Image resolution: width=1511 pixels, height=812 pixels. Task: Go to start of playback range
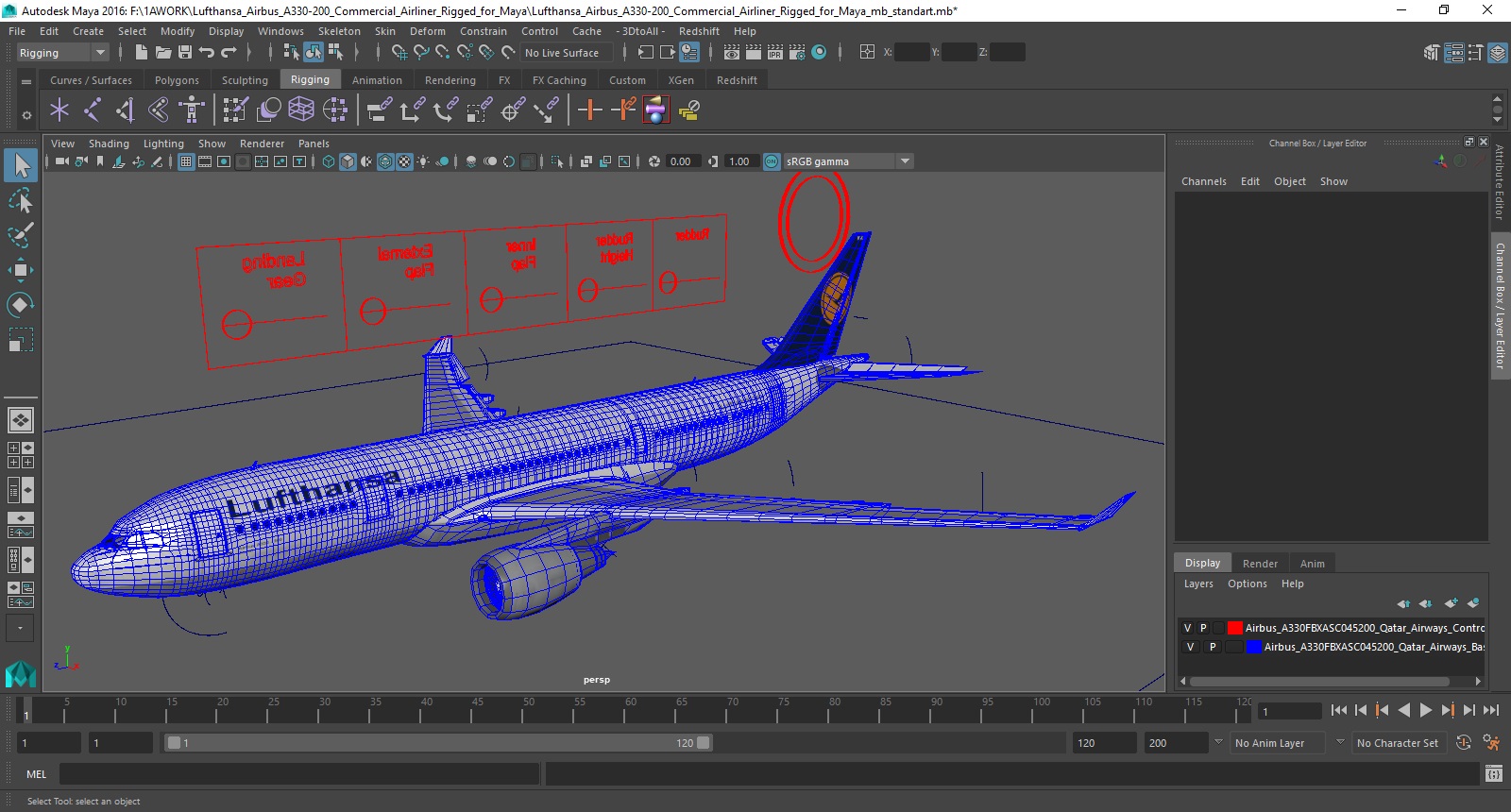1339,710
